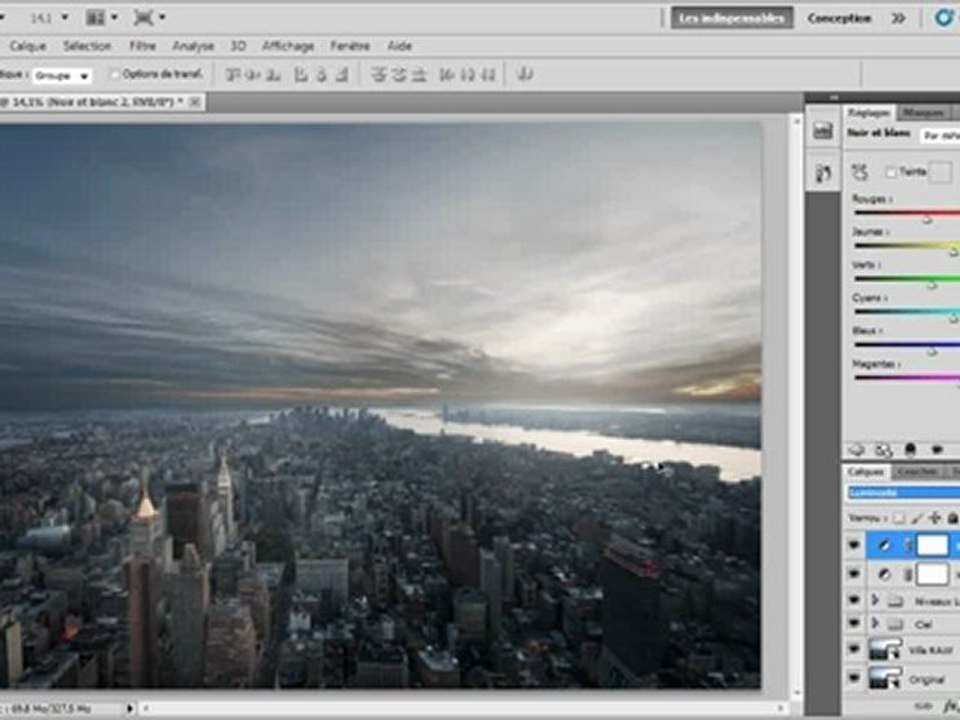
Task: Click the CS Live icon at top right
Action: click(944, 18)
